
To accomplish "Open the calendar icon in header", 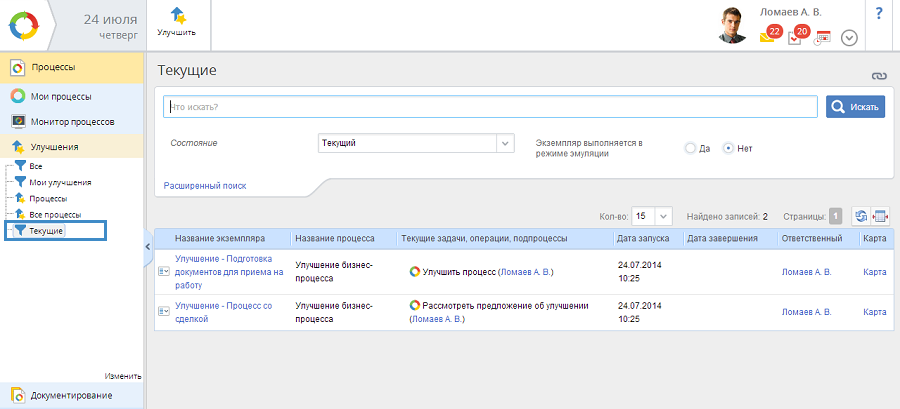I will pyautogui.click(x=823, y=38).
